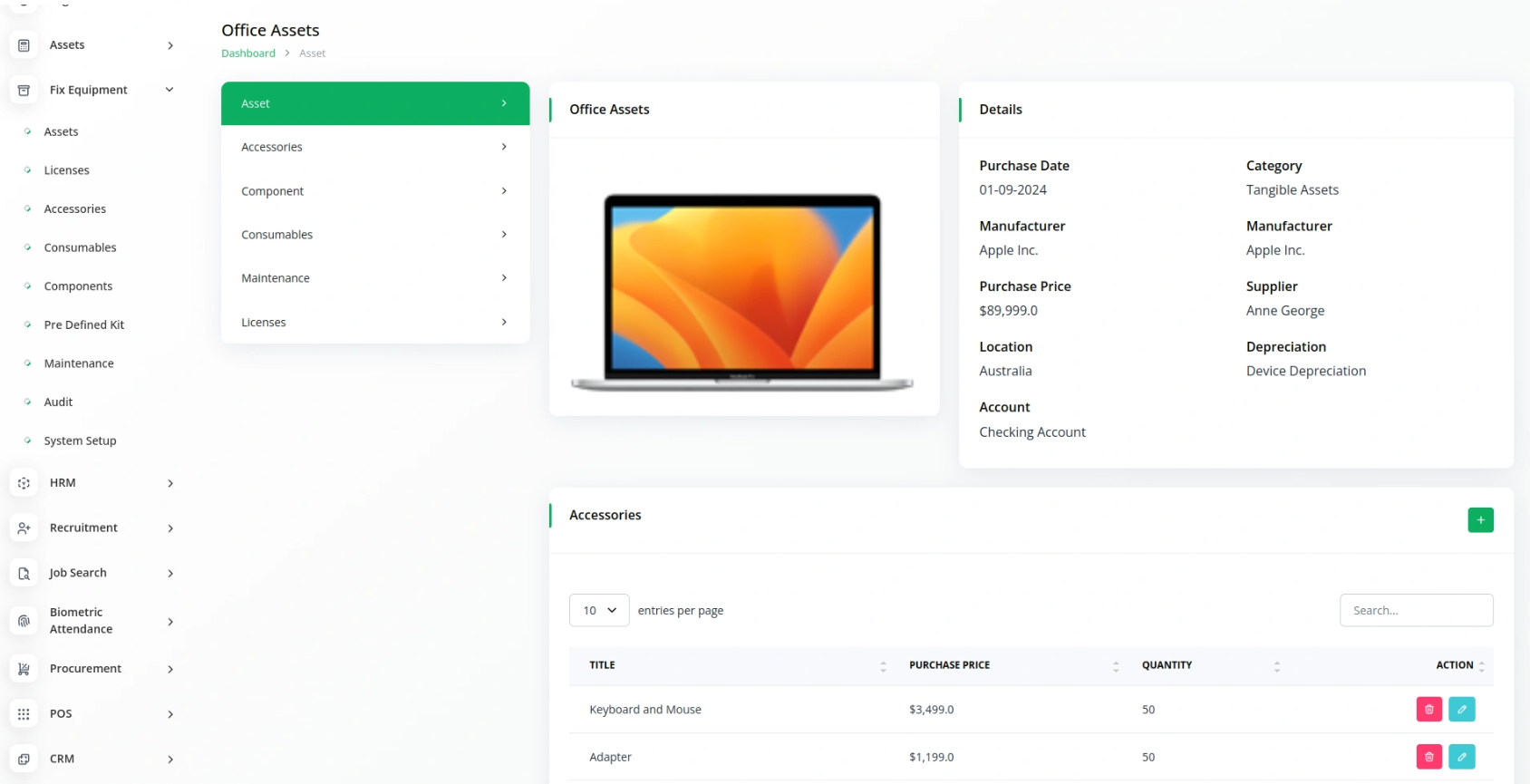Open Assets under Fix Equipment
Image resolution: width=1530 pixels, height=784 pixels.
click(61, 131)
